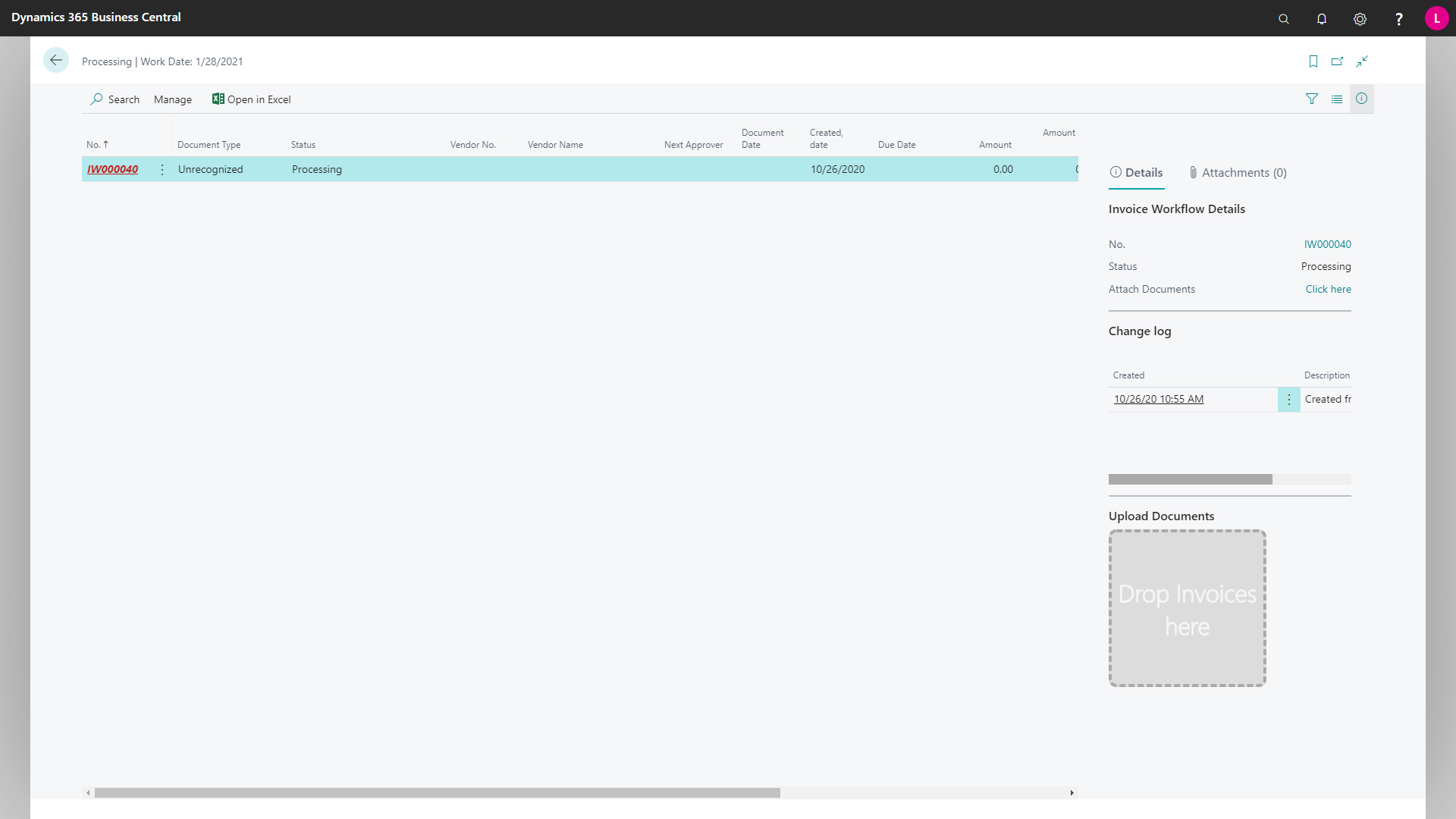Viewport: 1456px width, 819px height.
Task: Click the information panel icon
Action: click(x=1361, y=99)
